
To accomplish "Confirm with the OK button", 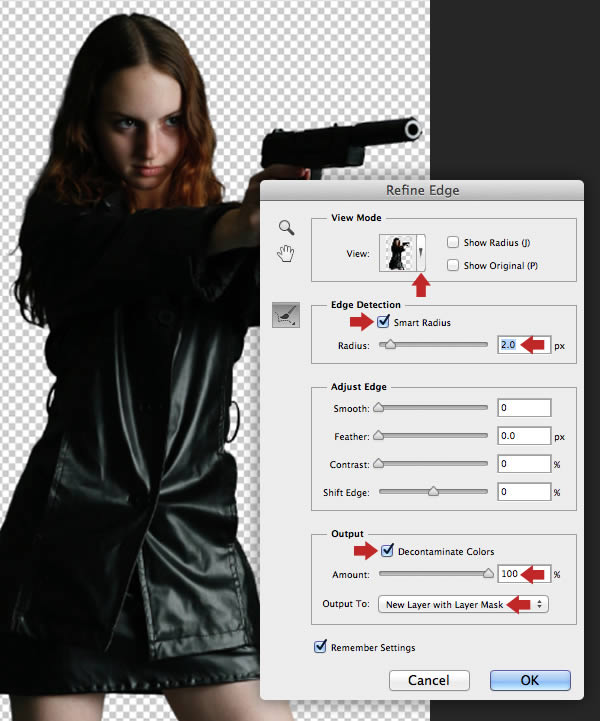I will pyautogui.click(x=530, y=680).
